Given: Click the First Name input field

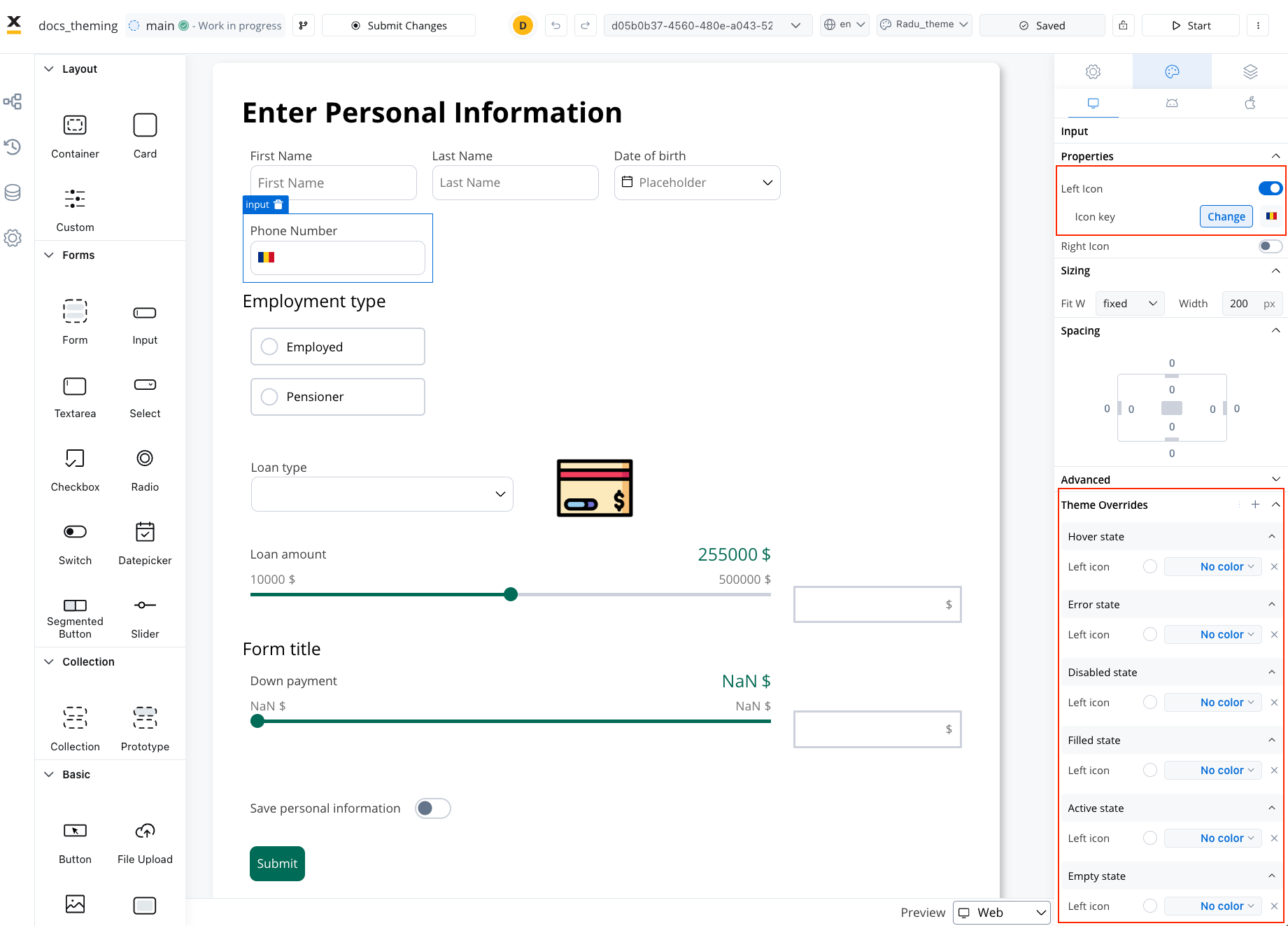Looking at the screenshot, I should [x=334, y=183].
